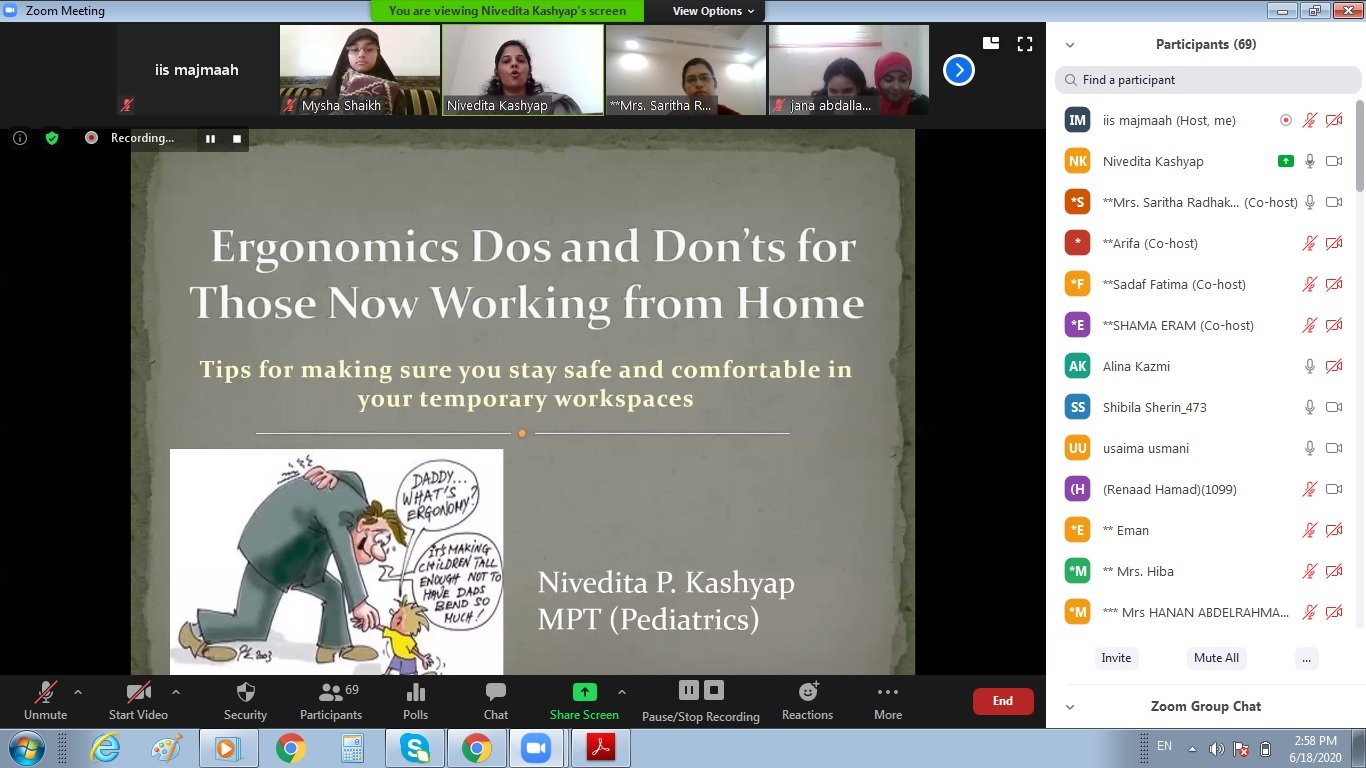Collapse the Participants panel chevron
1366x768 pixels.
1070,45
